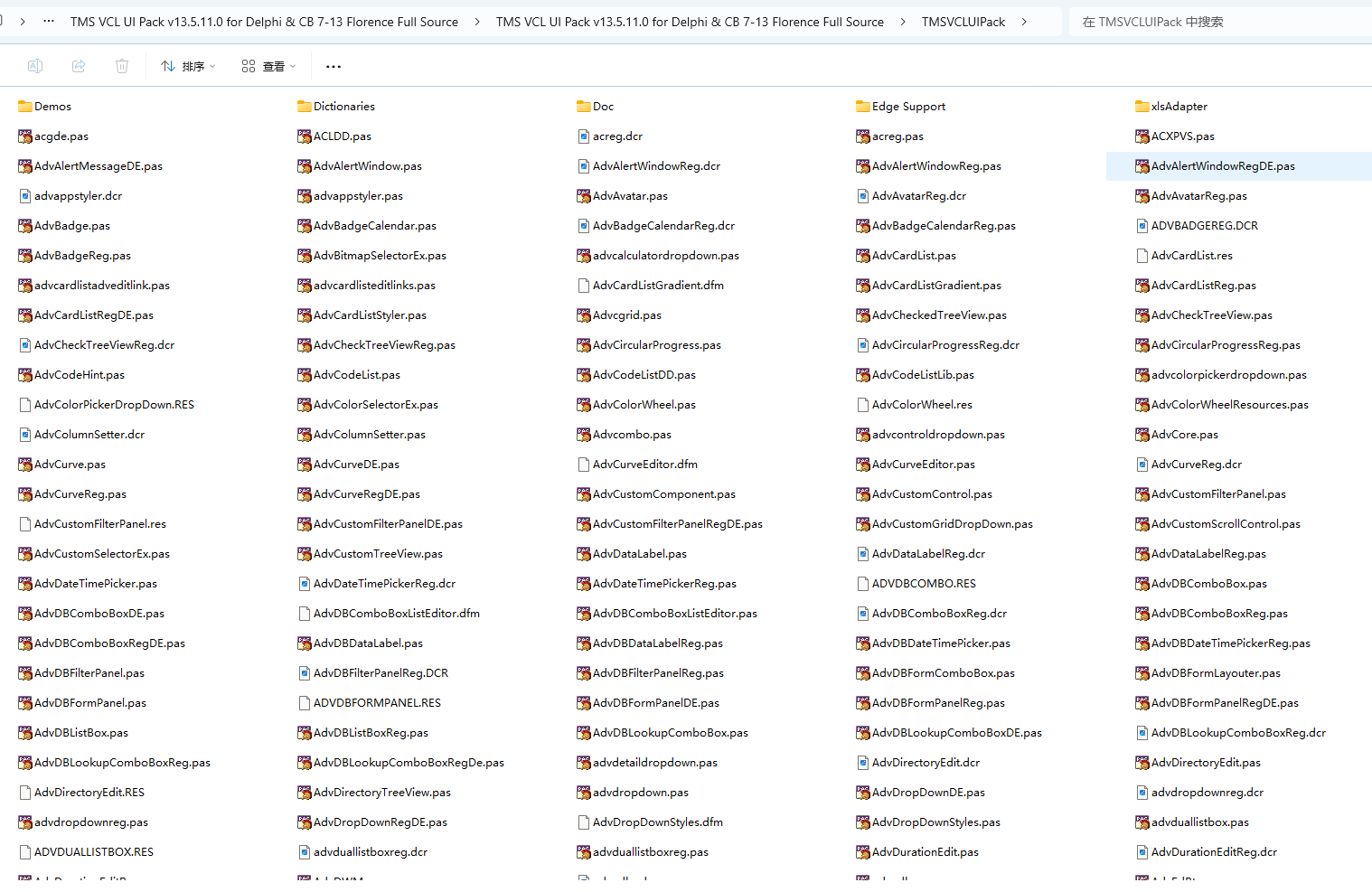Navigate to TMSVCLUIPack breadcrumb segment

(963, 22)
